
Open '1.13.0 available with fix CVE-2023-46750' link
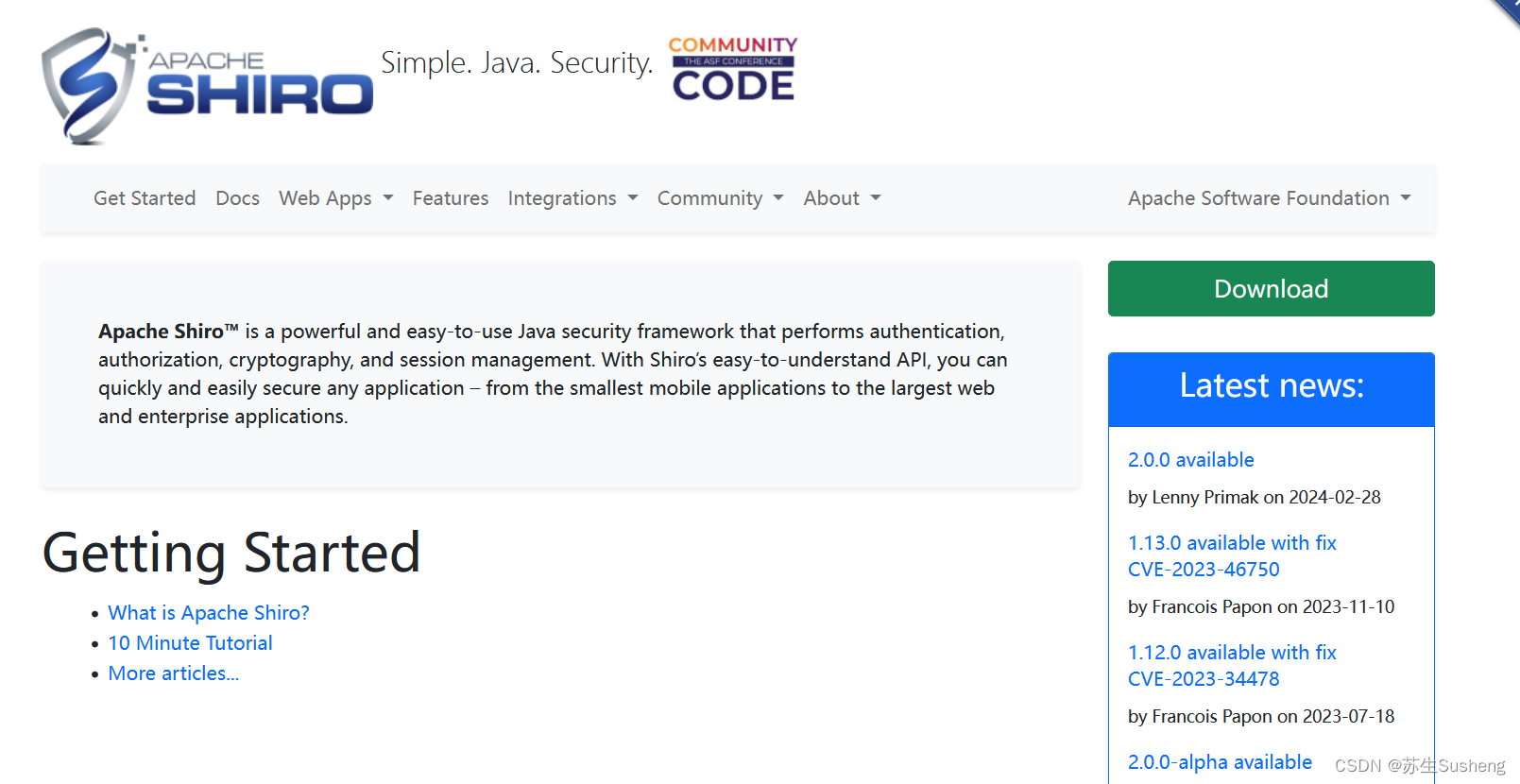coord(1232,556)
